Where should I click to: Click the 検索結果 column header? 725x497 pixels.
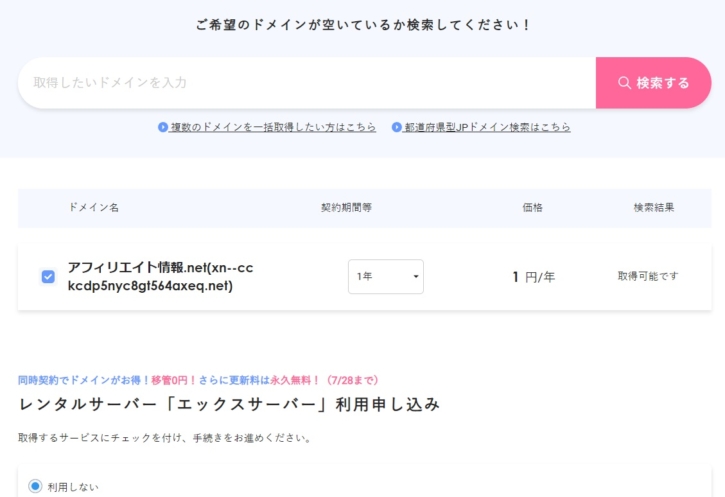click(x=654, y=208)
